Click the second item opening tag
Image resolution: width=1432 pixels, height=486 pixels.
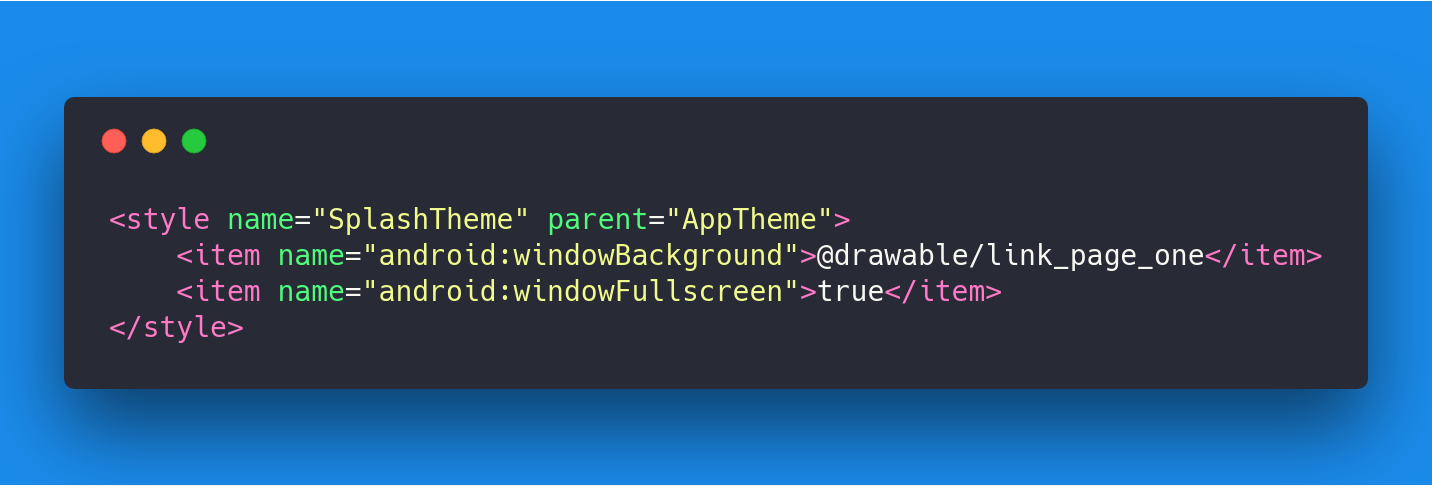(x=218, y=292)
